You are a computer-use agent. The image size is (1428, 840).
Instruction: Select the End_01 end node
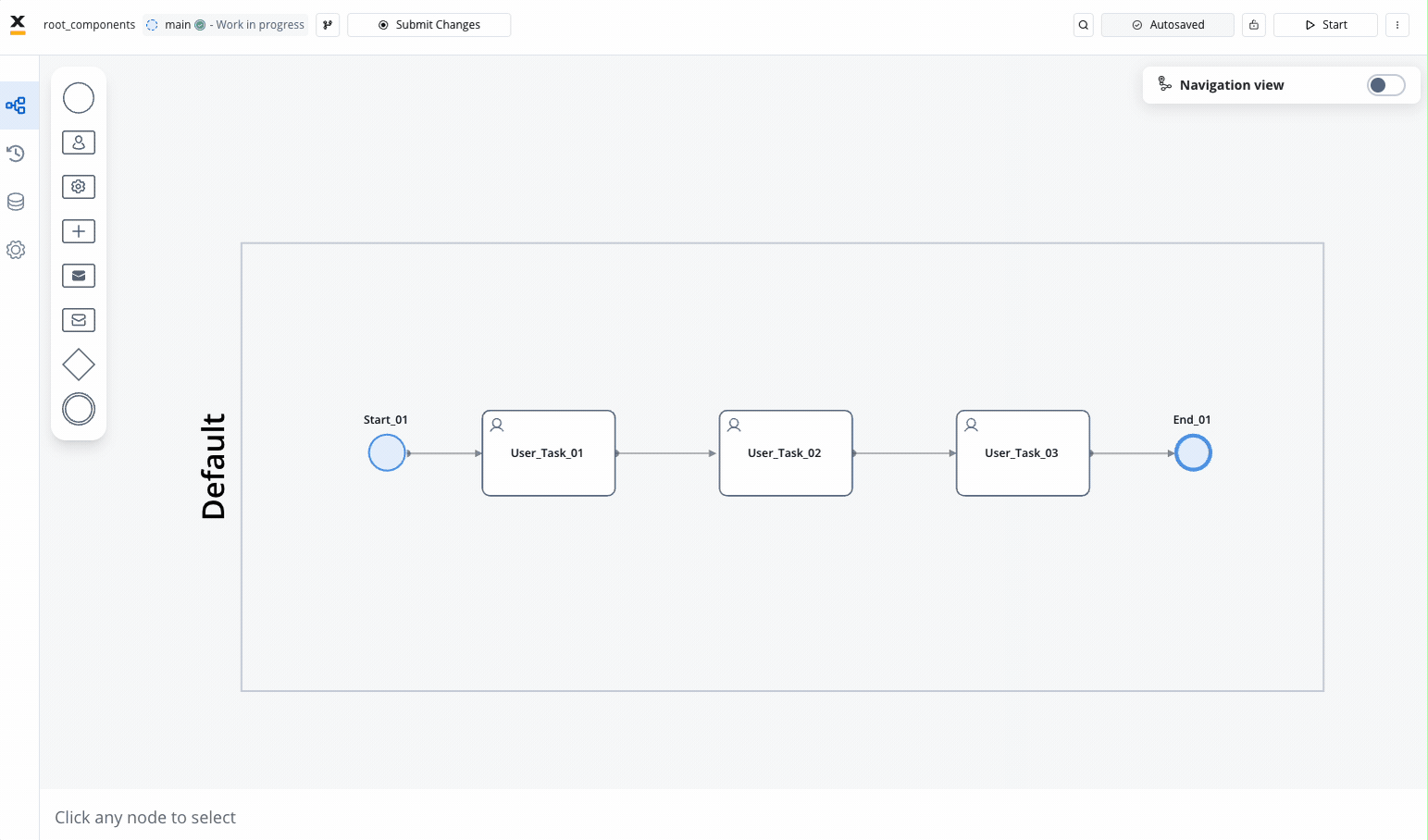pyautogui.click(x=1193, y=453)
